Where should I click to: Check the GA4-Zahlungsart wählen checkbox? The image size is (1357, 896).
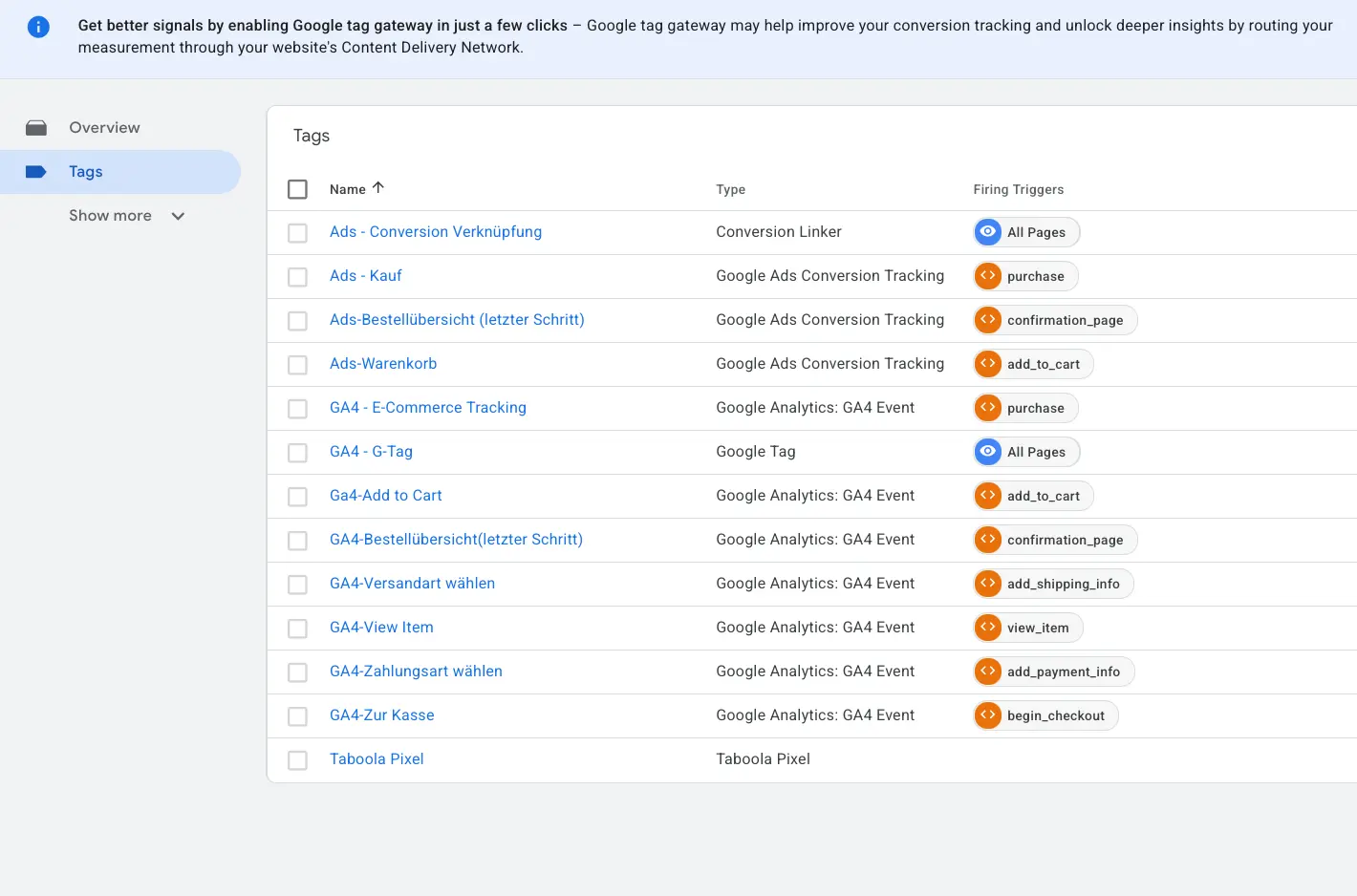point(298,672)
